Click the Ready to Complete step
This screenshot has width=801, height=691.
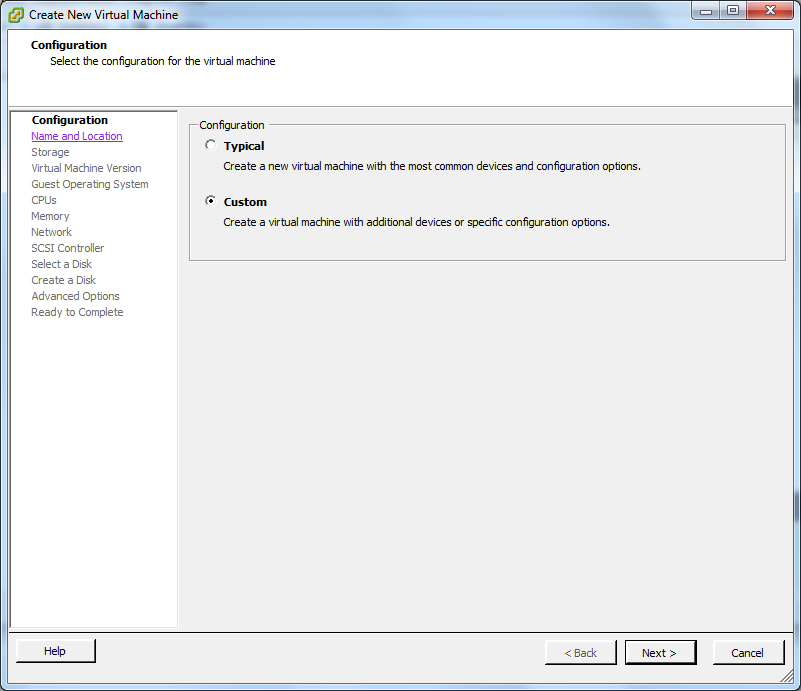77,312
